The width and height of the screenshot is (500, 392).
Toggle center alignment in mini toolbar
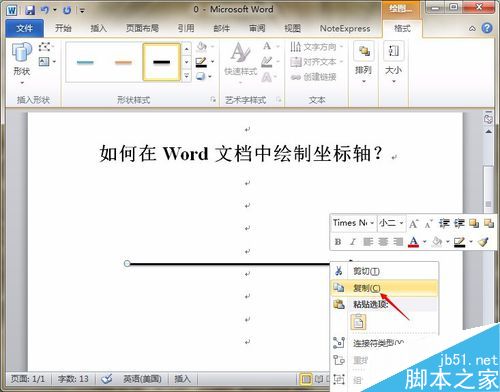point(383,241)
